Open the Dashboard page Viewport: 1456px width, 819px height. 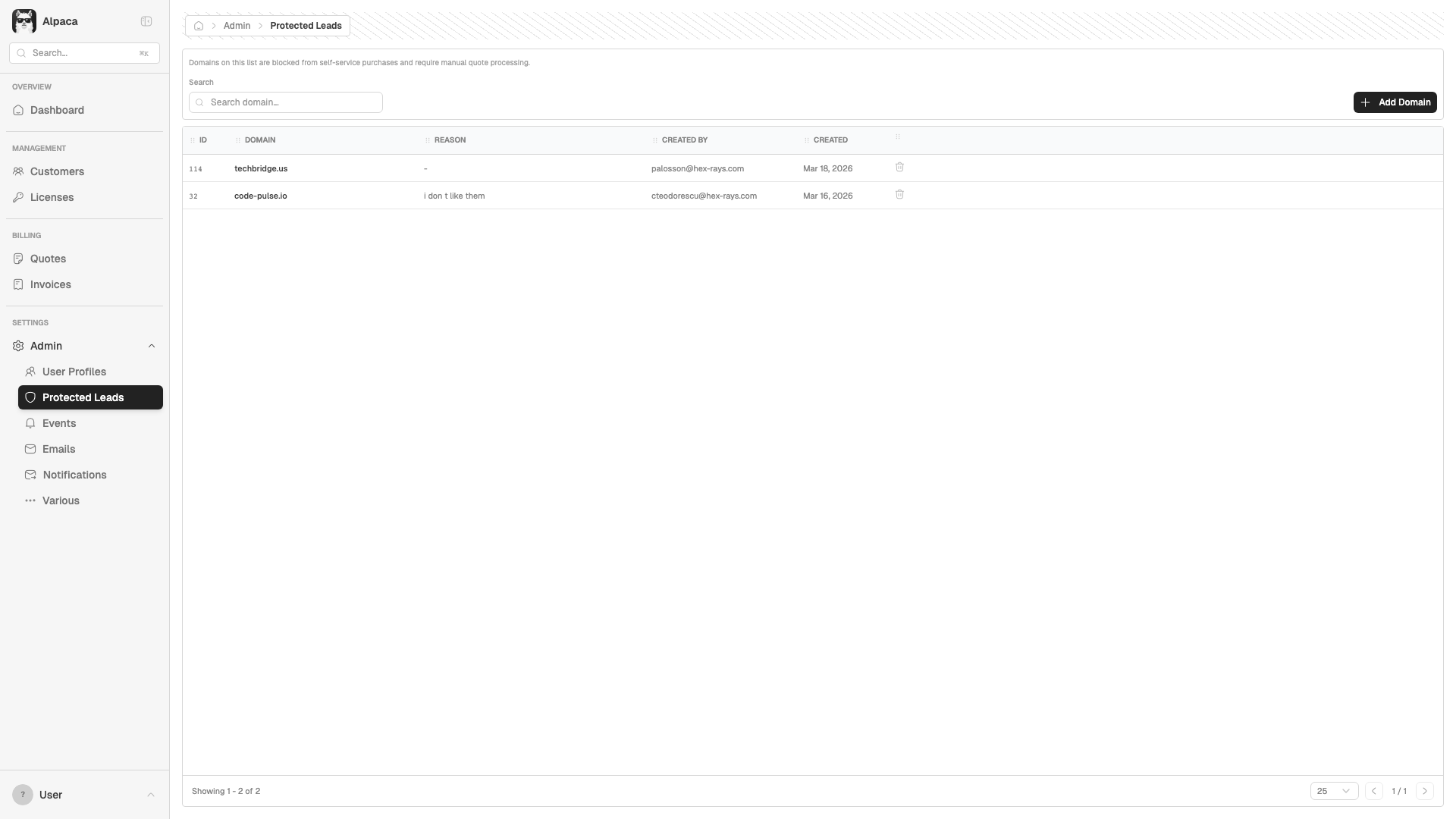(x=57, y=110)
